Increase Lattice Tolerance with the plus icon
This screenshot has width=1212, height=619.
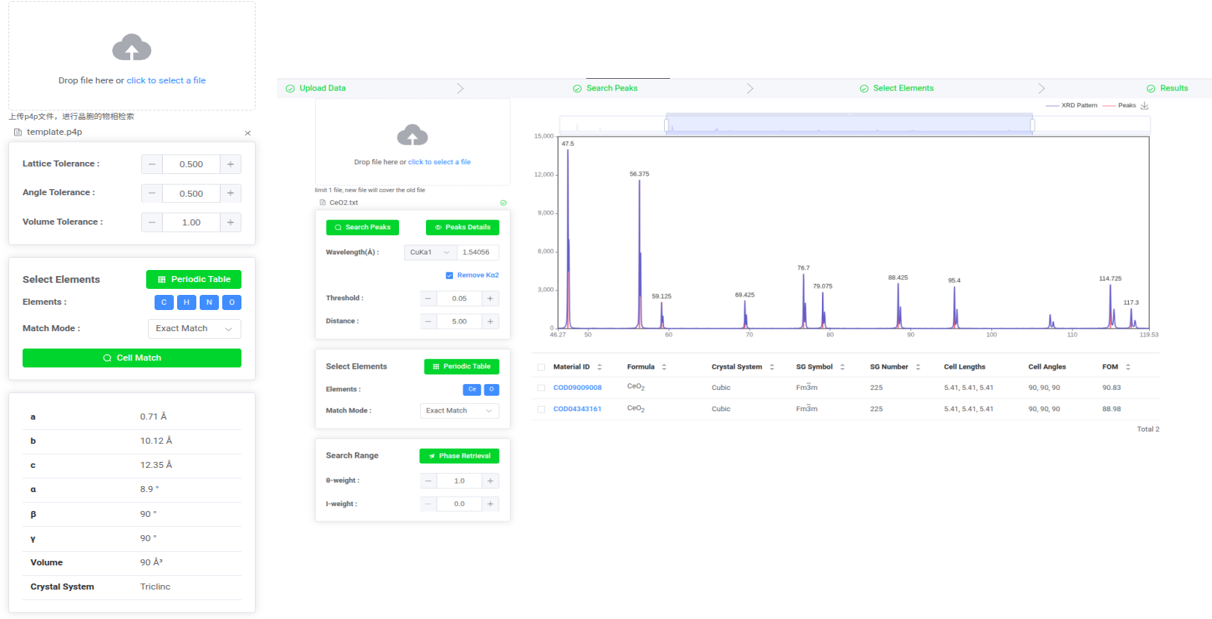click(231, 165)
